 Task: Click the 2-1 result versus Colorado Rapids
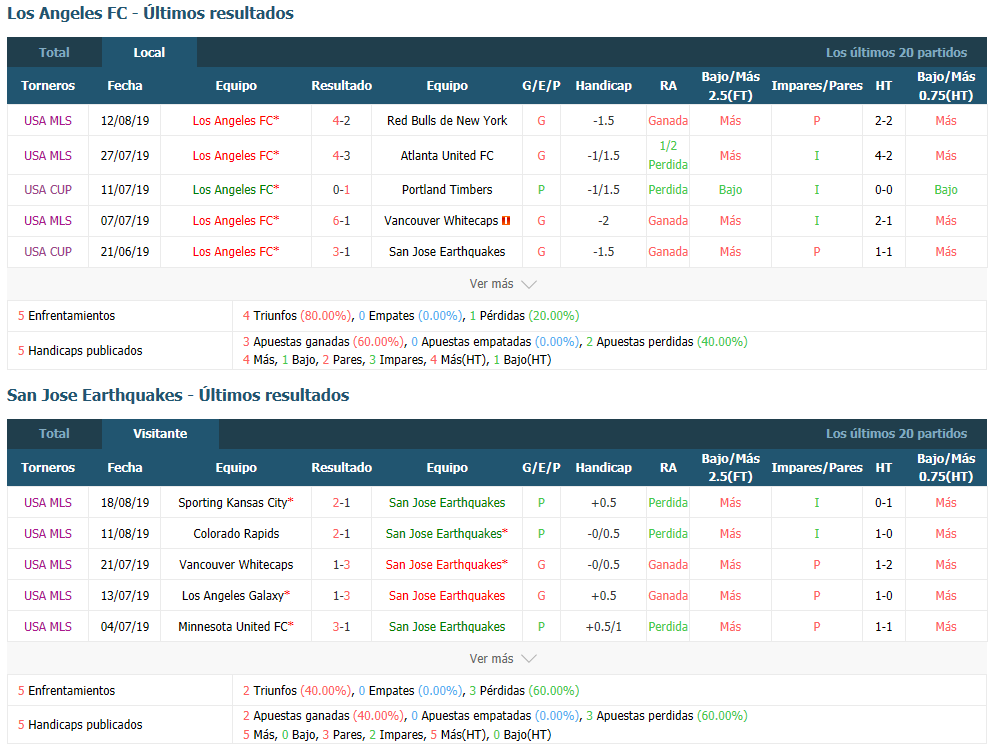pyautogui.click(x=341, y=533)
